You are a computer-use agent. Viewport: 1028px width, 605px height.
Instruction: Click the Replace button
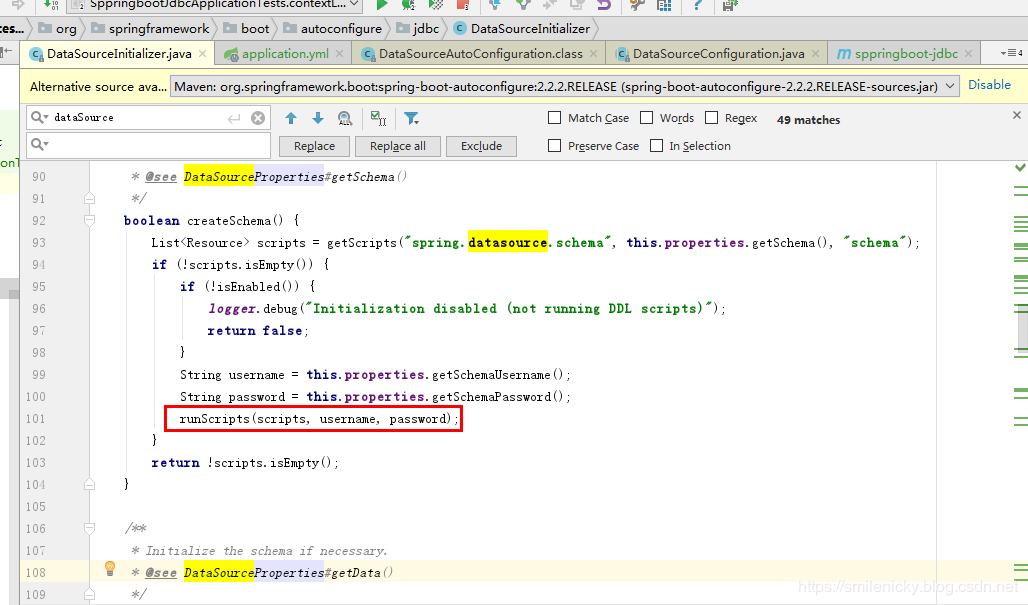click(x=314, y=146)
